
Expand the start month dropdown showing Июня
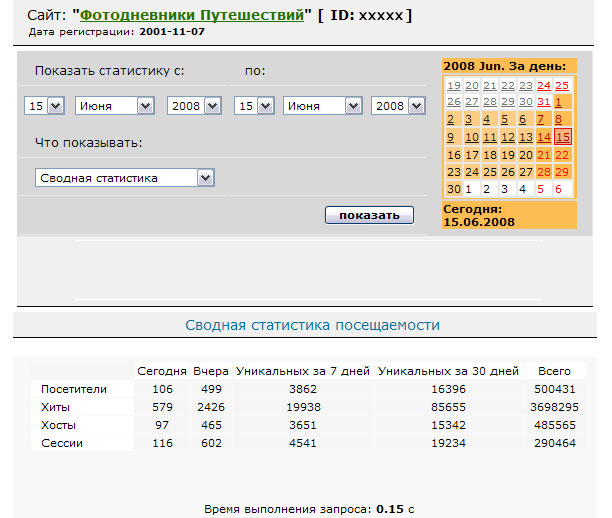coord(115,106)
